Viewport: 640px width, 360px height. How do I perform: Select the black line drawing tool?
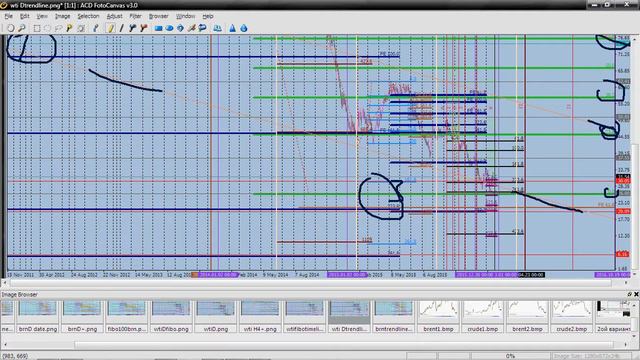(121, 28)
